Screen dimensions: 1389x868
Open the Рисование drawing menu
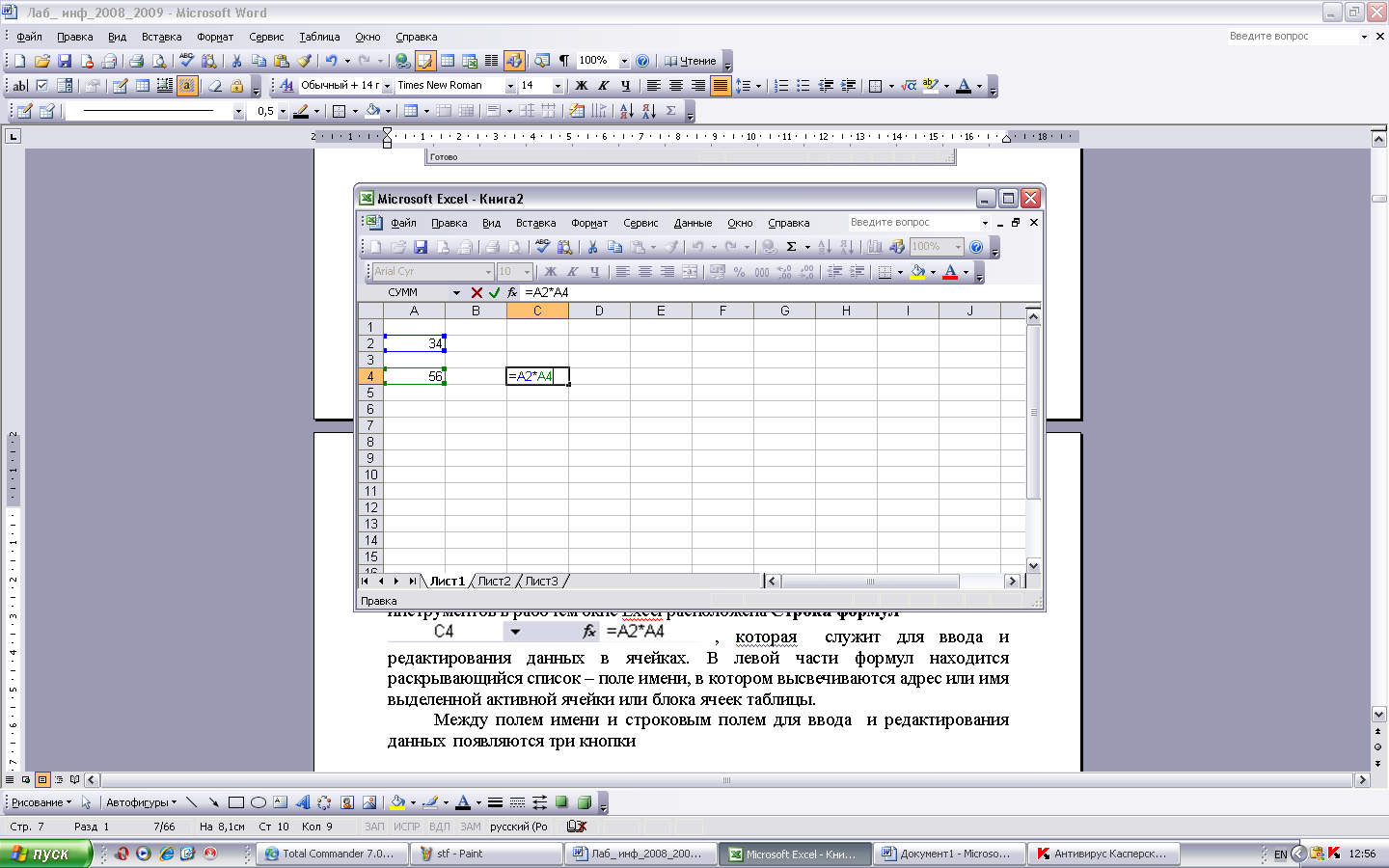41,802
